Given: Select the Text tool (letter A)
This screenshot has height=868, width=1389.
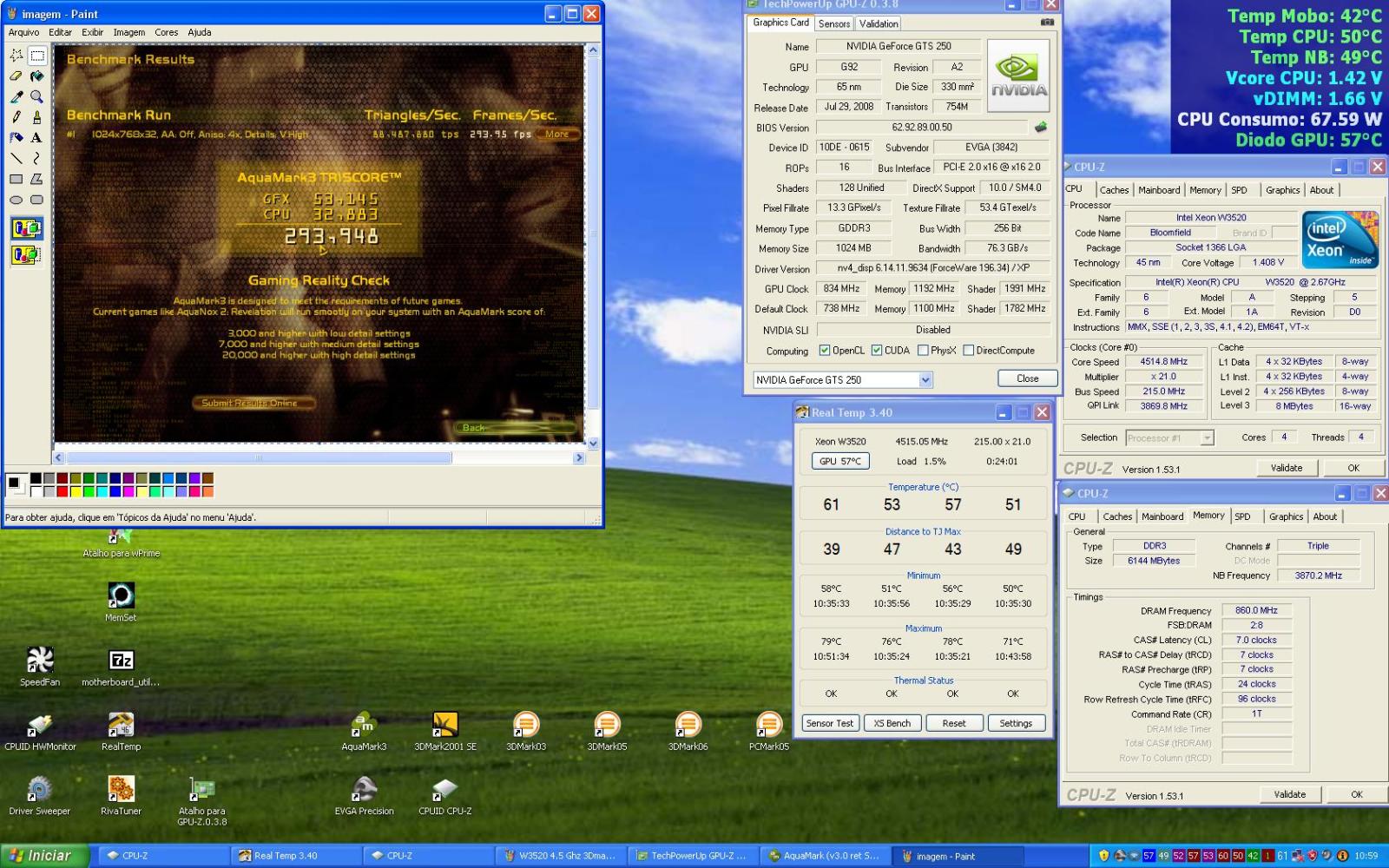Looking at the screenshot, I should tap(36, 137).
